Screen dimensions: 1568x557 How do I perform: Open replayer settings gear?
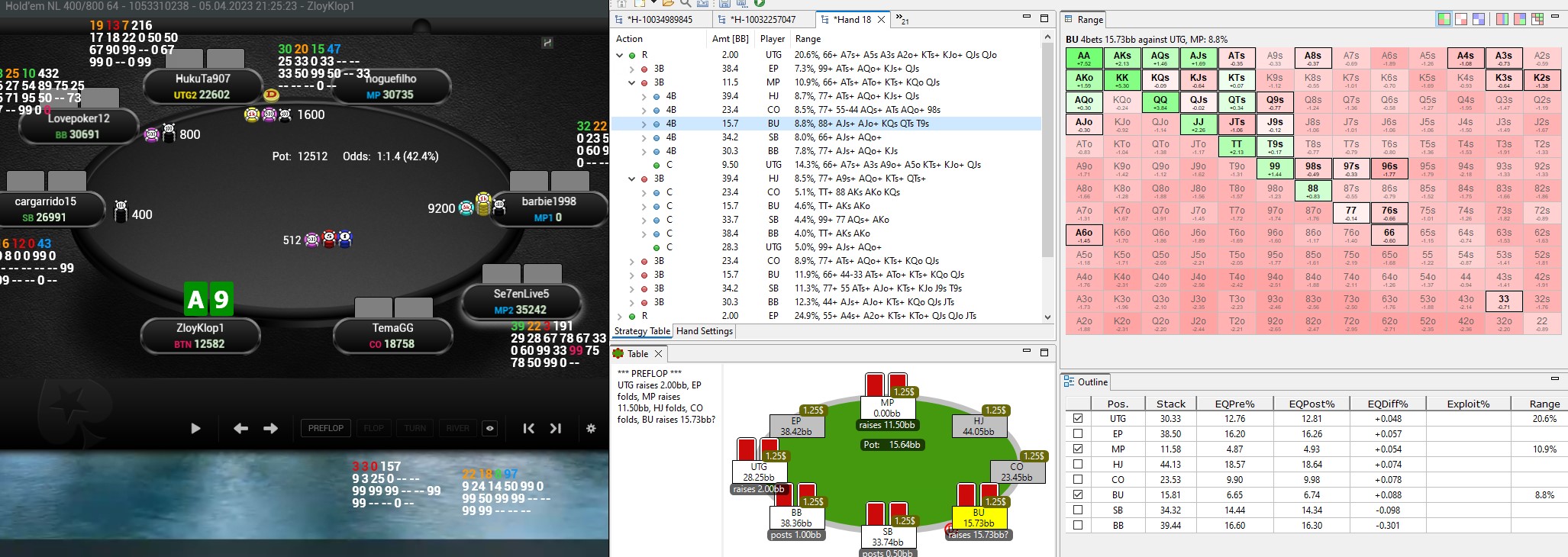click(x=591, y=429)
